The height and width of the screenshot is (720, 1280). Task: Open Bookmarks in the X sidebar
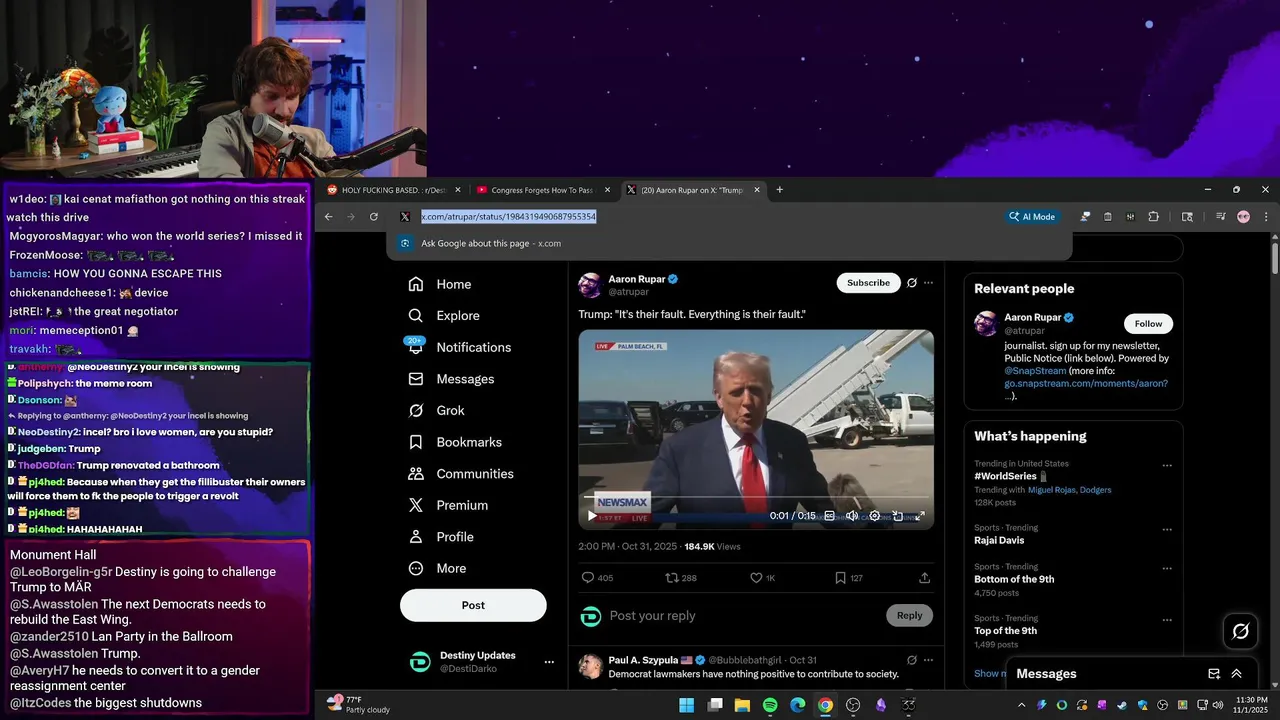pos(454,442)
